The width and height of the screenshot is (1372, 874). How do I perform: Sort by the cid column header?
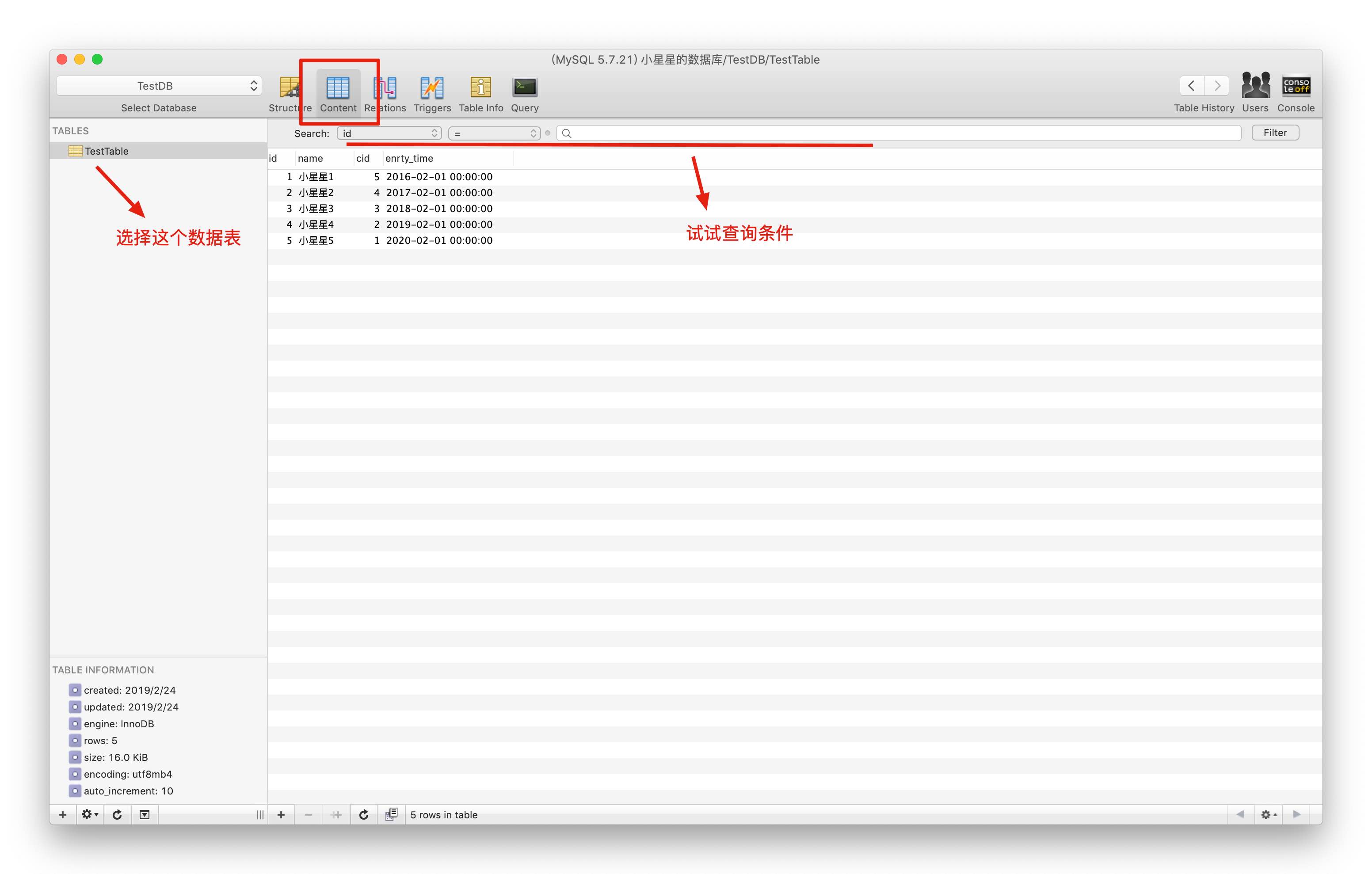(x=368, y=158)
